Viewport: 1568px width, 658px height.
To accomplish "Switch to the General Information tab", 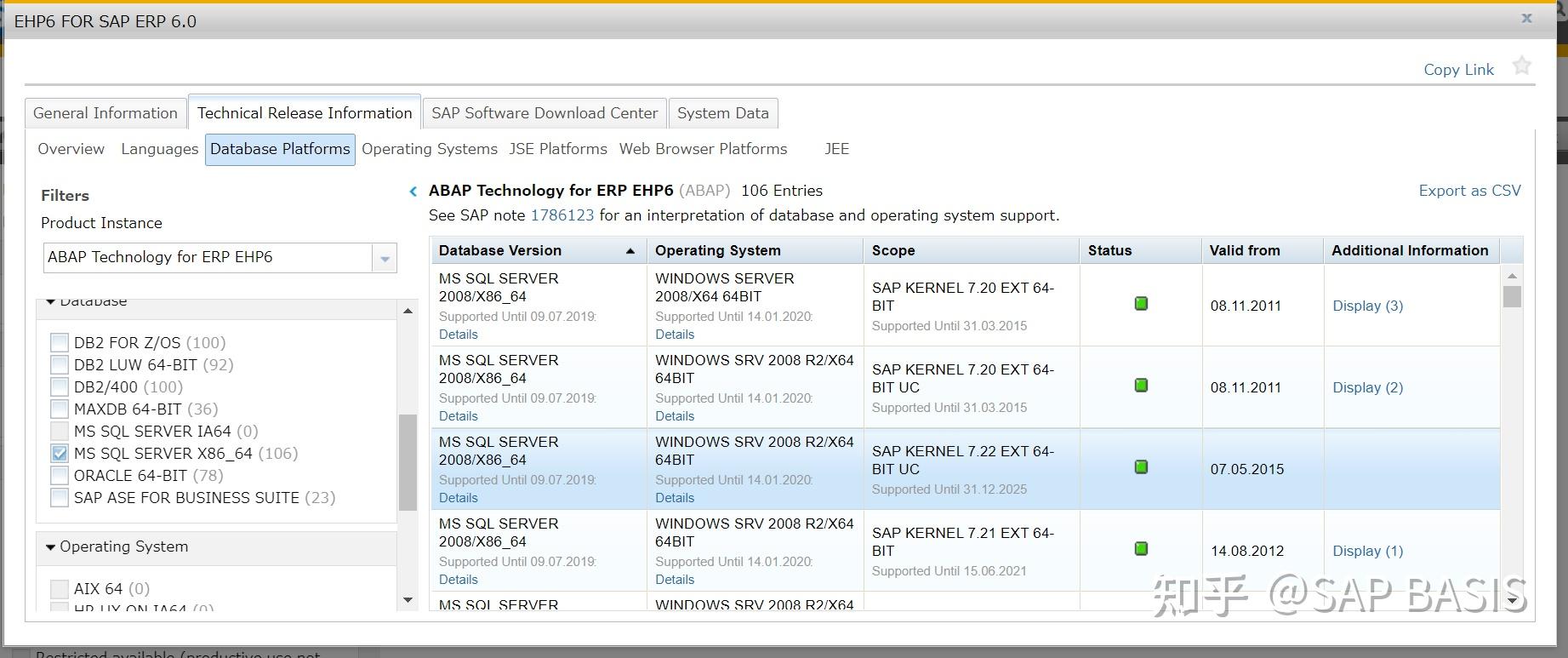I will tap(105, 113).
